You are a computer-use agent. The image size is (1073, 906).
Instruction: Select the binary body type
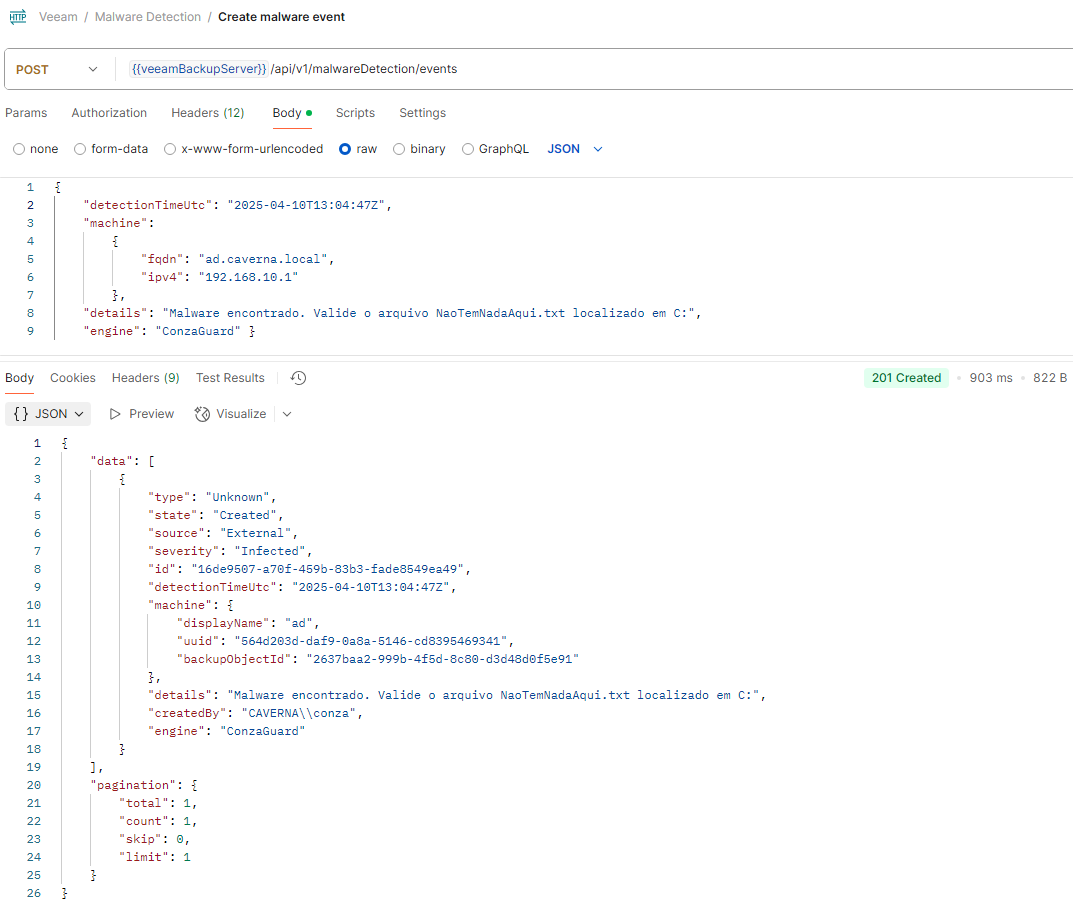point(399,149)
